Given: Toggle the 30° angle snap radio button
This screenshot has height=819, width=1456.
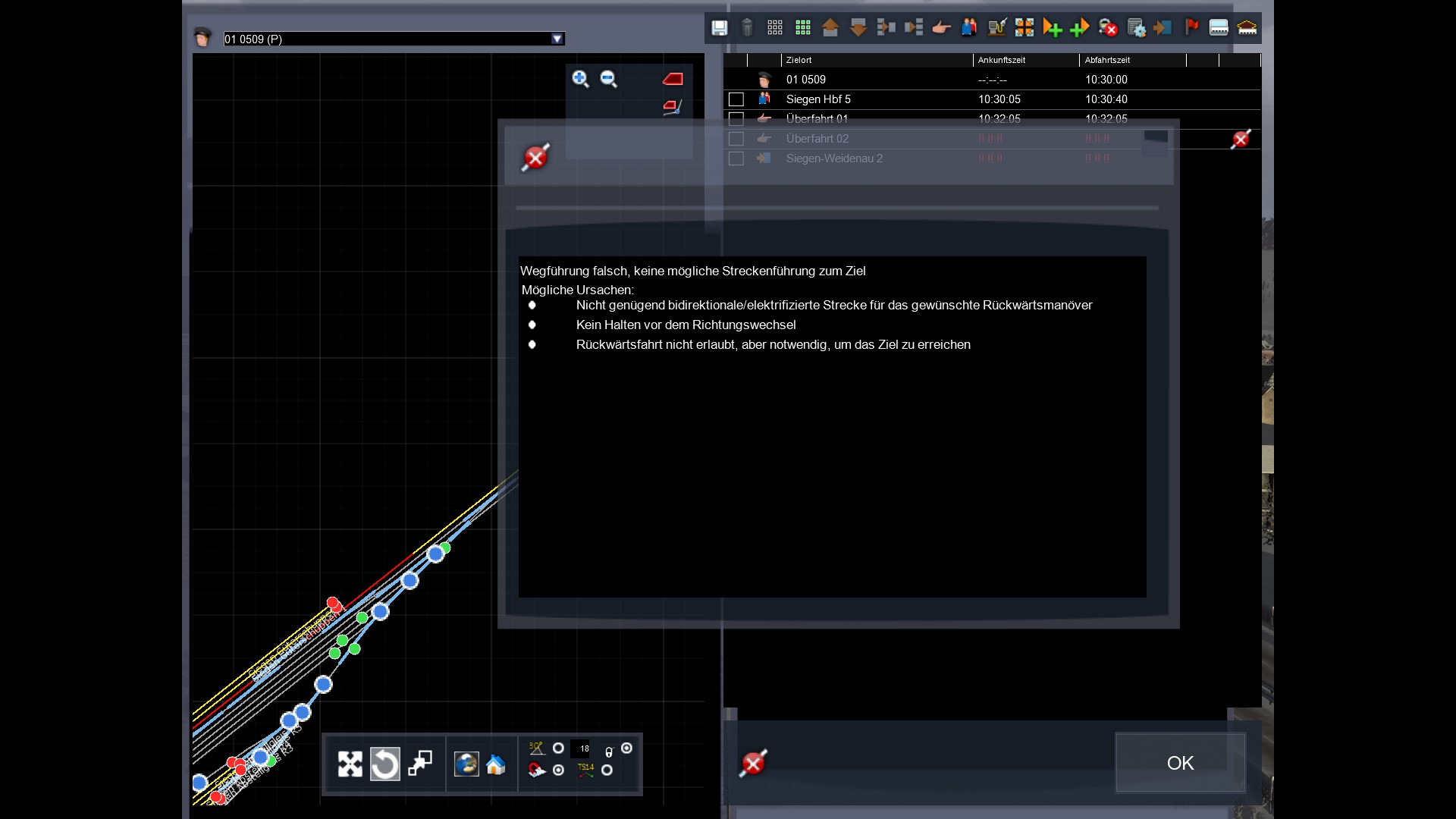Looking at the screenshot, I should (558, 748).
